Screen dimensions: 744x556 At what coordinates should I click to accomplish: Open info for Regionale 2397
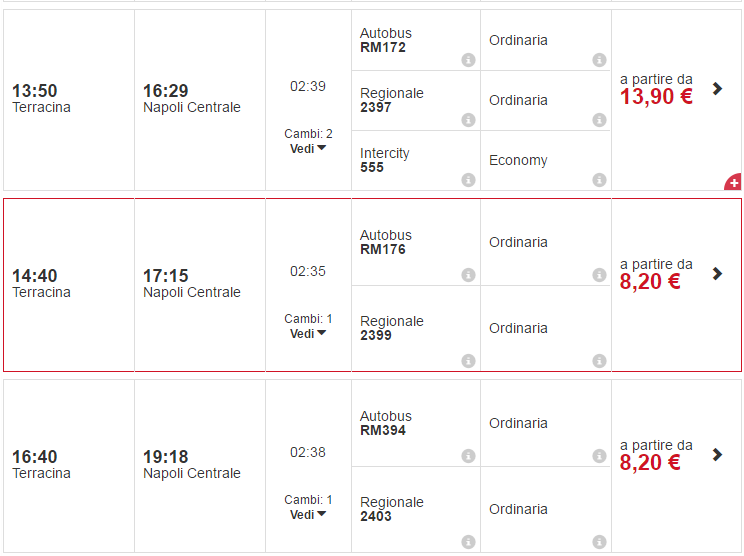pos(468,120)
